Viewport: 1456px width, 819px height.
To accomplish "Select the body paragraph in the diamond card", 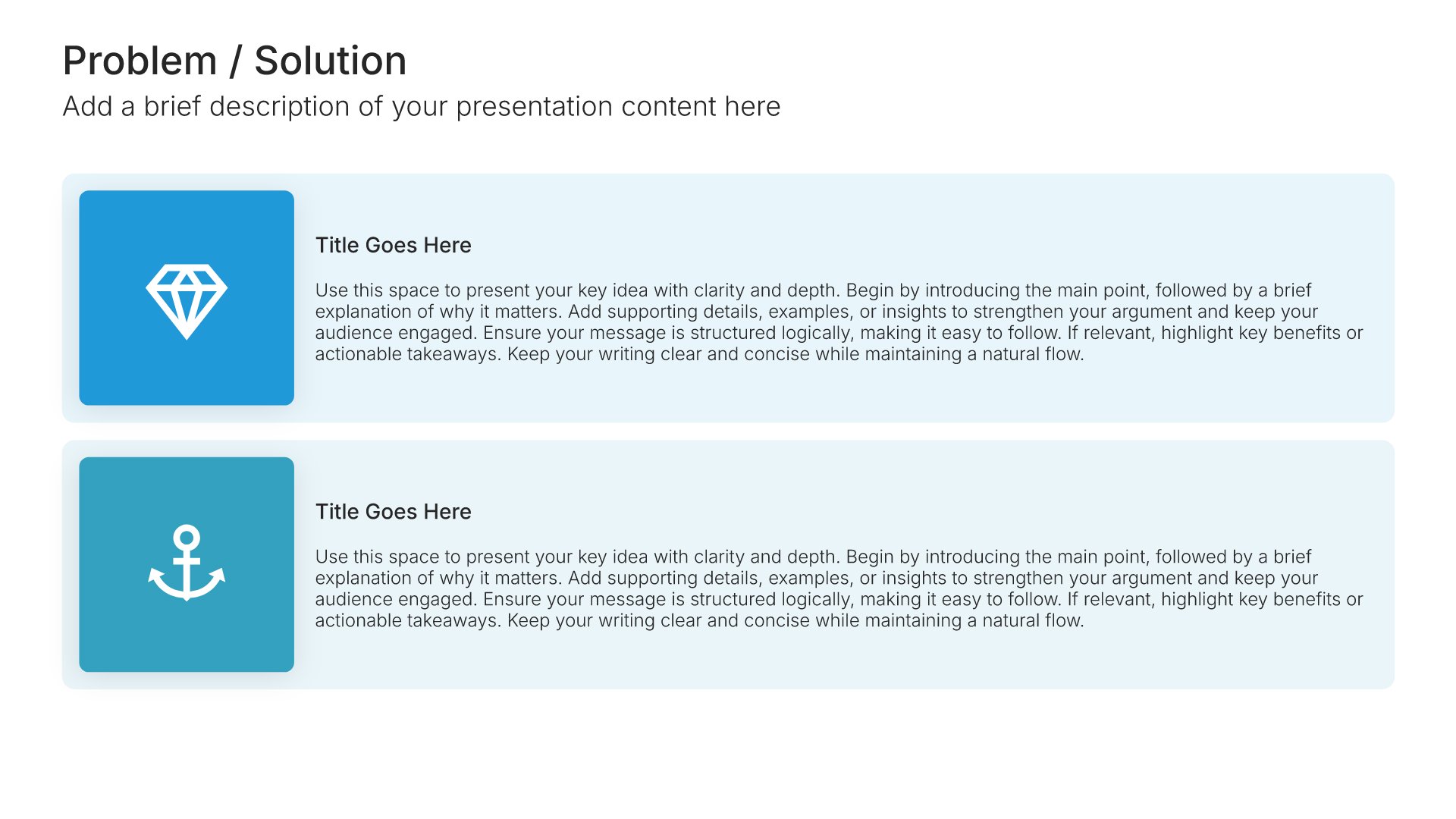I will (x=839, y=322).
